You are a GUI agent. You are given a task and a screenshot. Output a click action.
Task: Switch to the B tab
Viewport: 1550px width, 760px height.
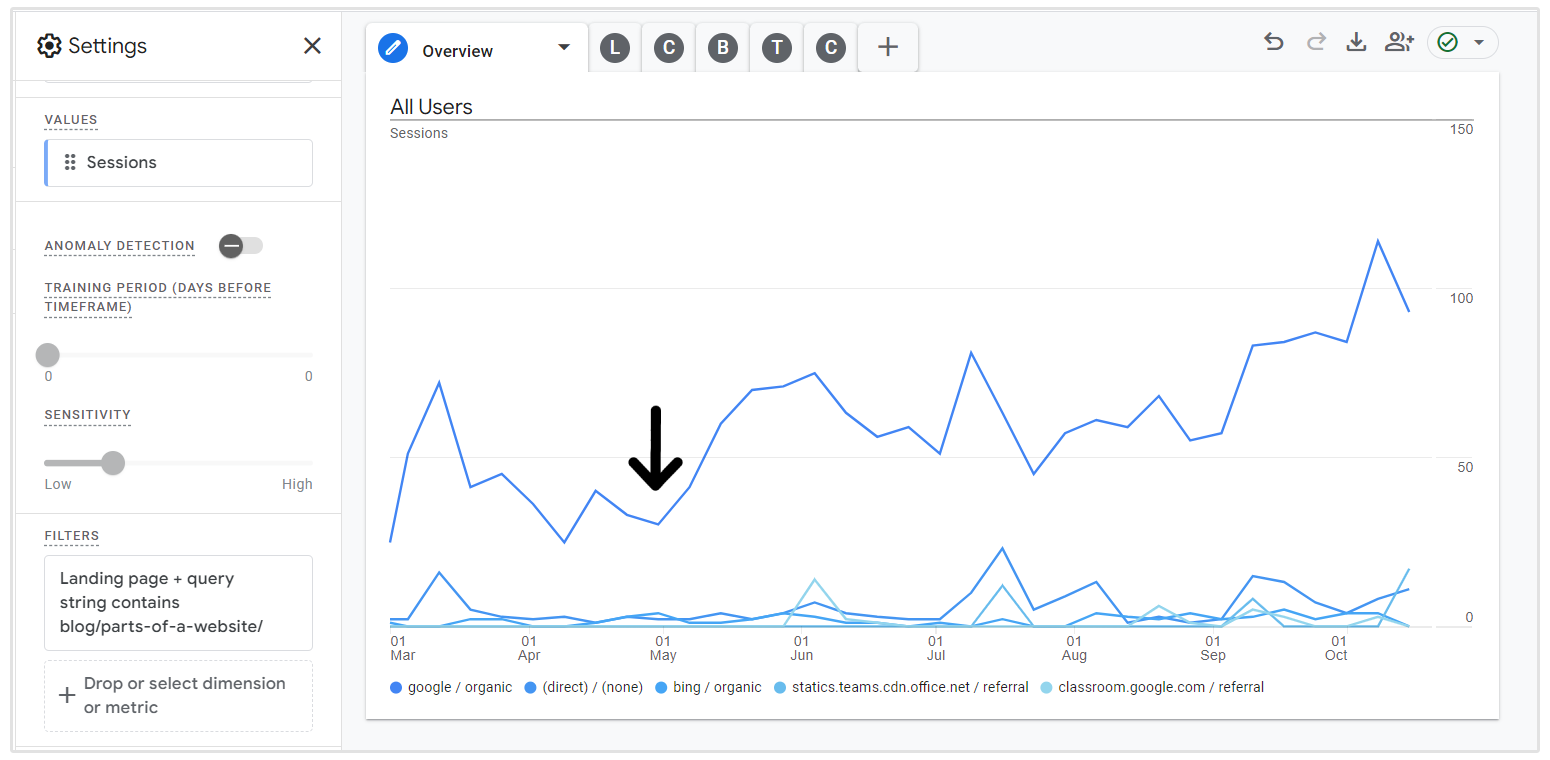coord(722,48)
